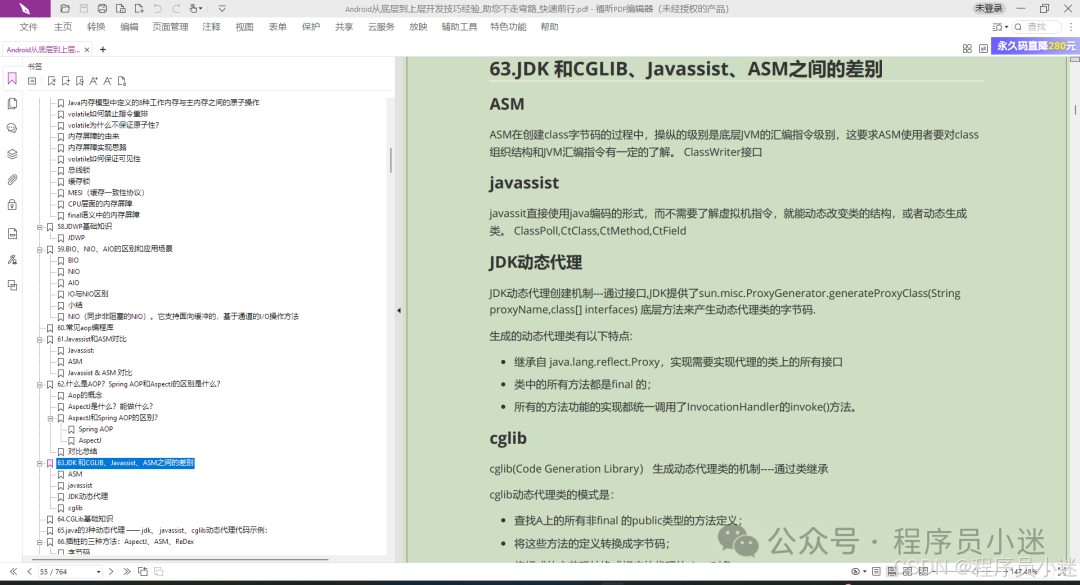Image resolution: width=1080 pixels, height=585 pixels.
Task: Go to the next page arrow
Action: coord(111,572)
